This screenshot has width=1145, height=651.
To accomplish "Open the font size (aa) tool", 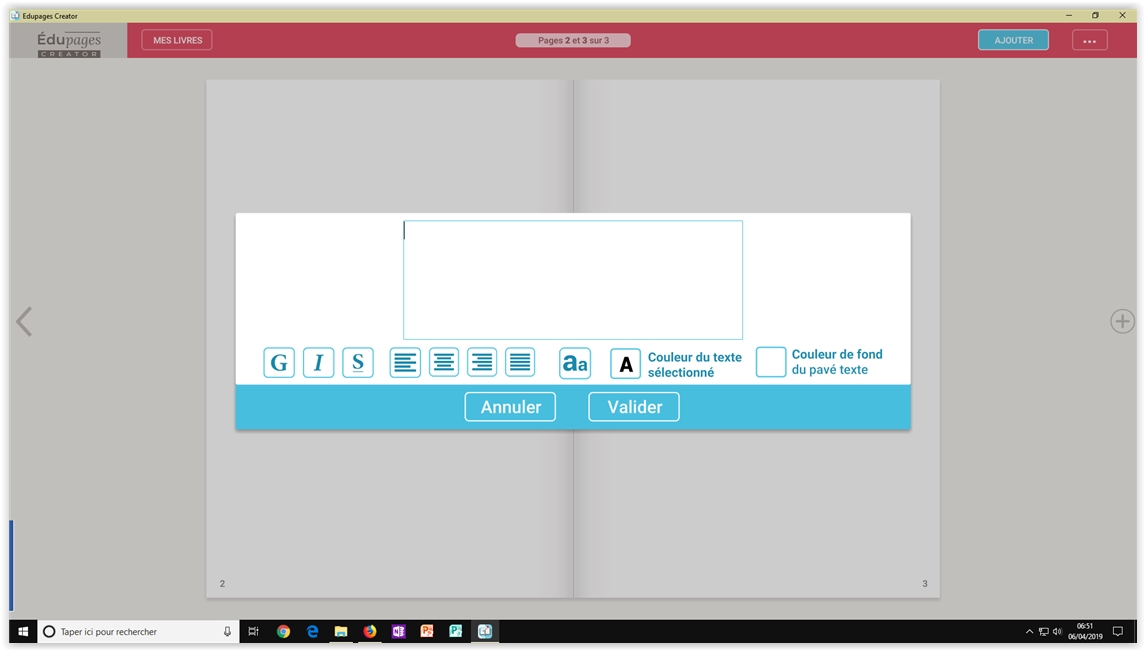I will (574, 364).
